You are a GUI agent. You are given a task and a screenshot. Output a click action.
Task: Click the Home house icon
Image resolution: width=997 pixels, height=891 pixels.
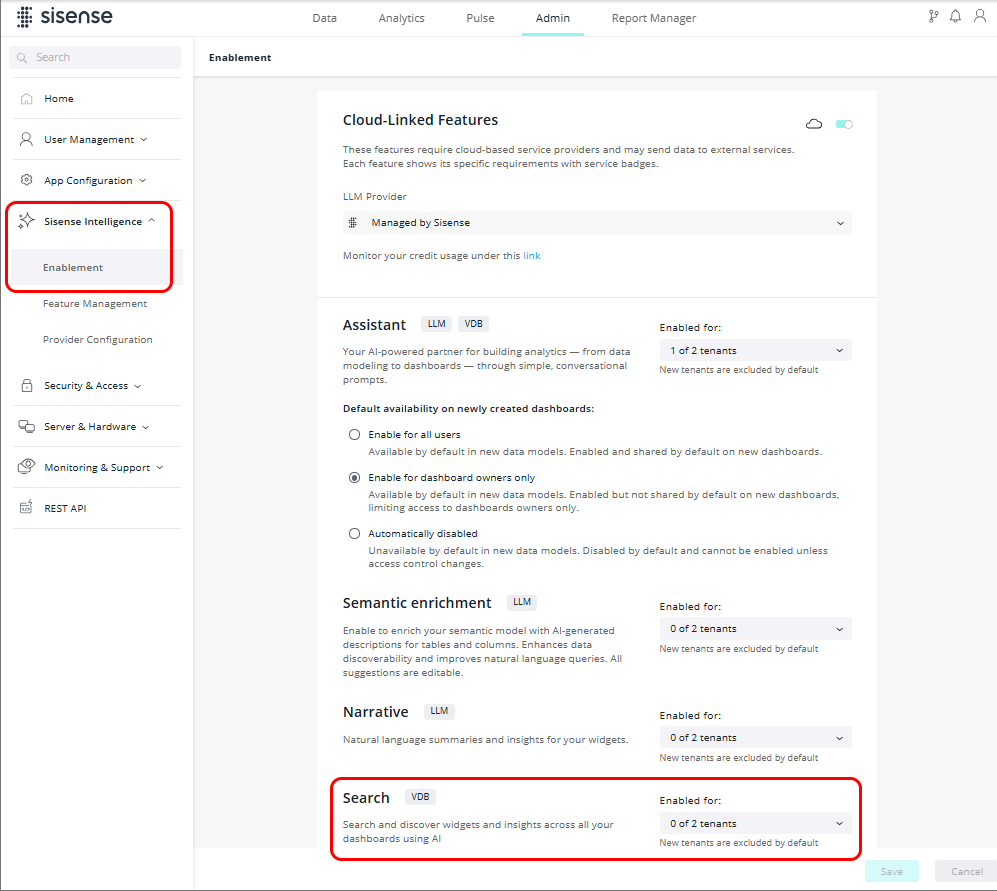(26, 99)
